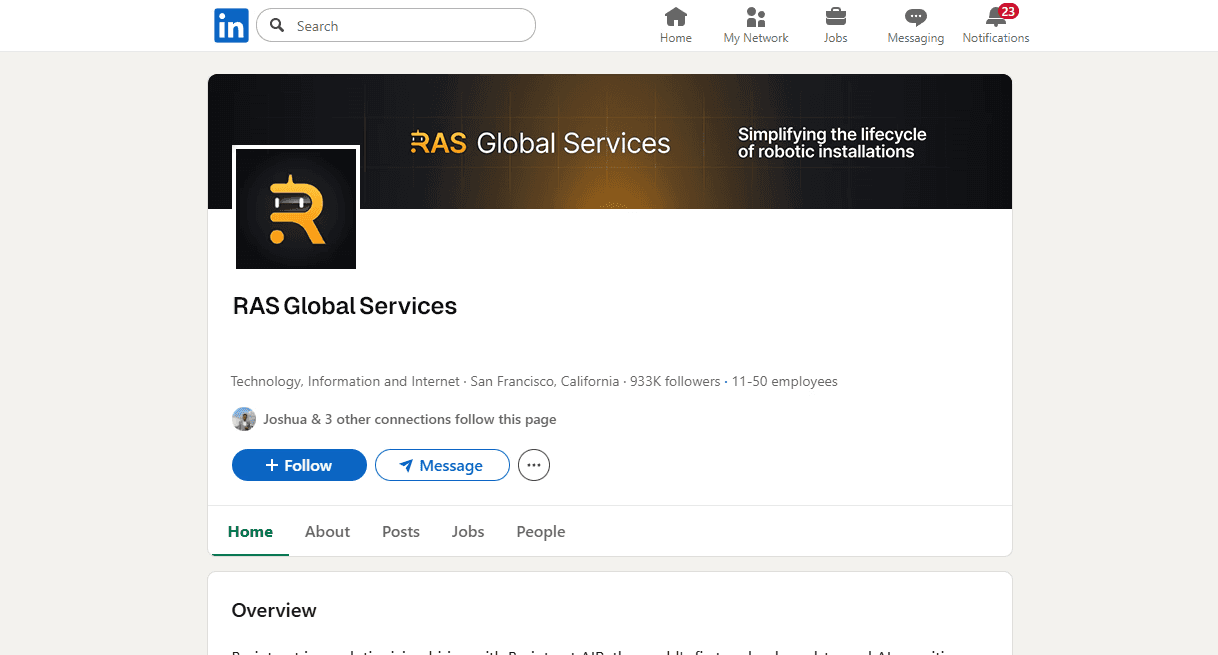Follow RAS Global Services
Screen dimensions: 1218x655
tap(299, 465)
